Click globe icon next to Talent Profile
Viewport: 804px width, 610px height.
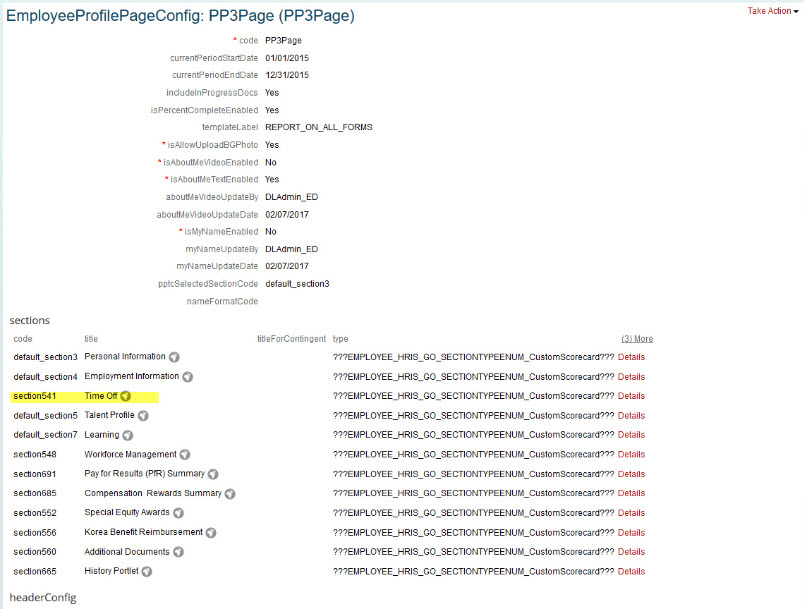tap(143, 416)
